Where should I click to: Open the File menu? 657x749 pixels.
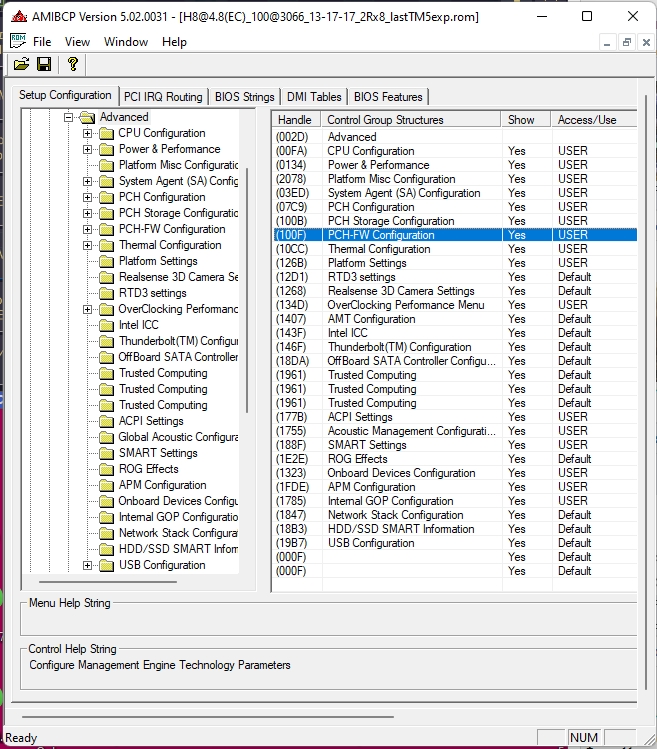(42, 42)
